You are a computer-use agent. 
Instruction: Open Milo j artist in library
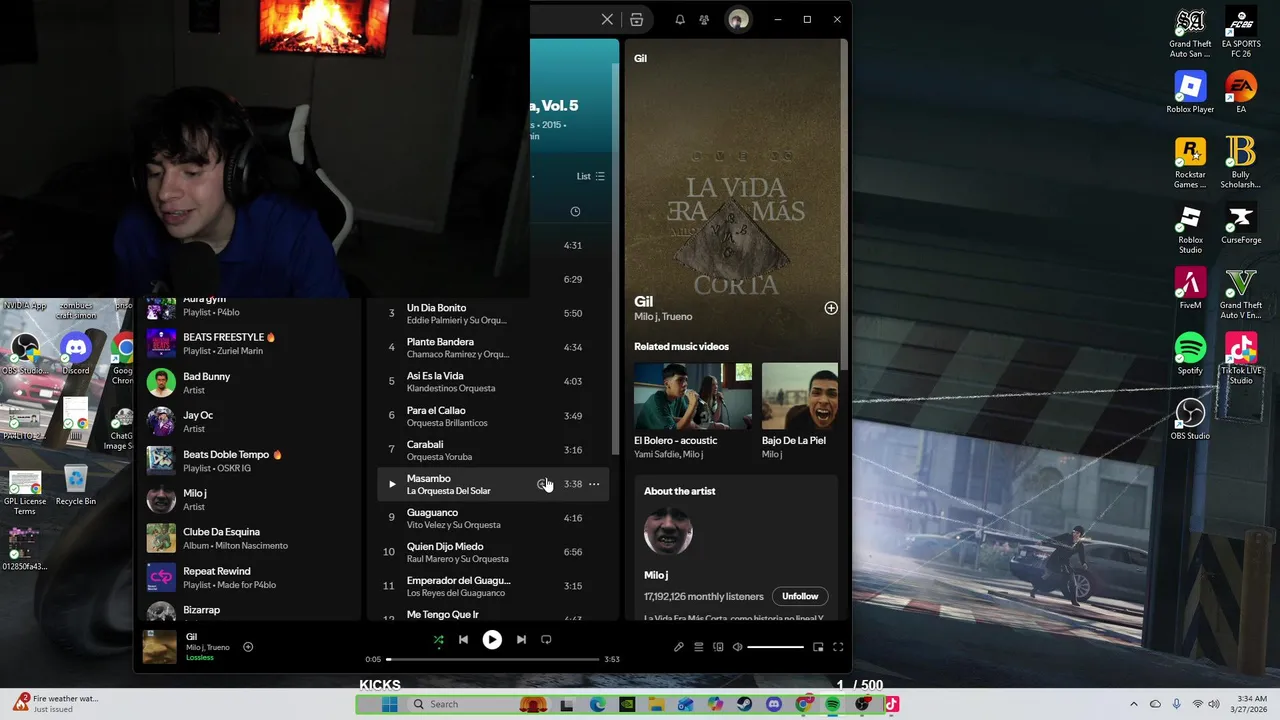point(250,500)
